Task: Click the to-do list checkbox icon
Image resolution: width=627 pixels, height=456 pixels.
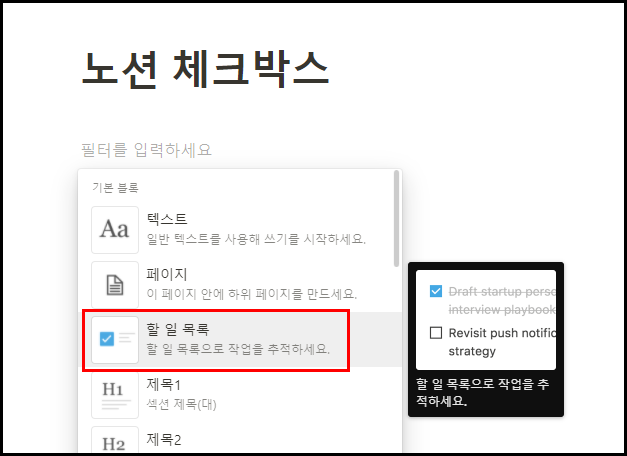Action: 115,340
